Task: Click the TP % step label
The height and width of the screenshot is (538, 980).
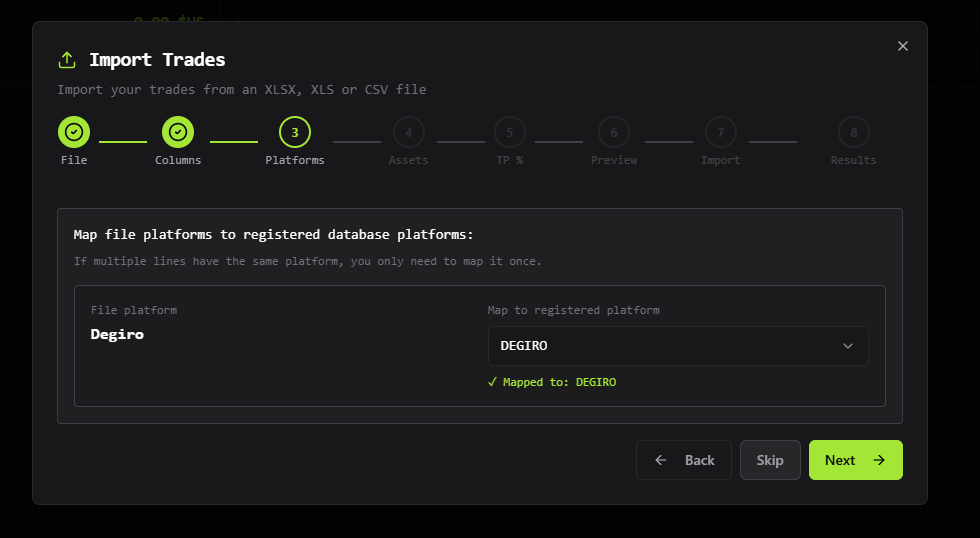Action: click(509, 160)
